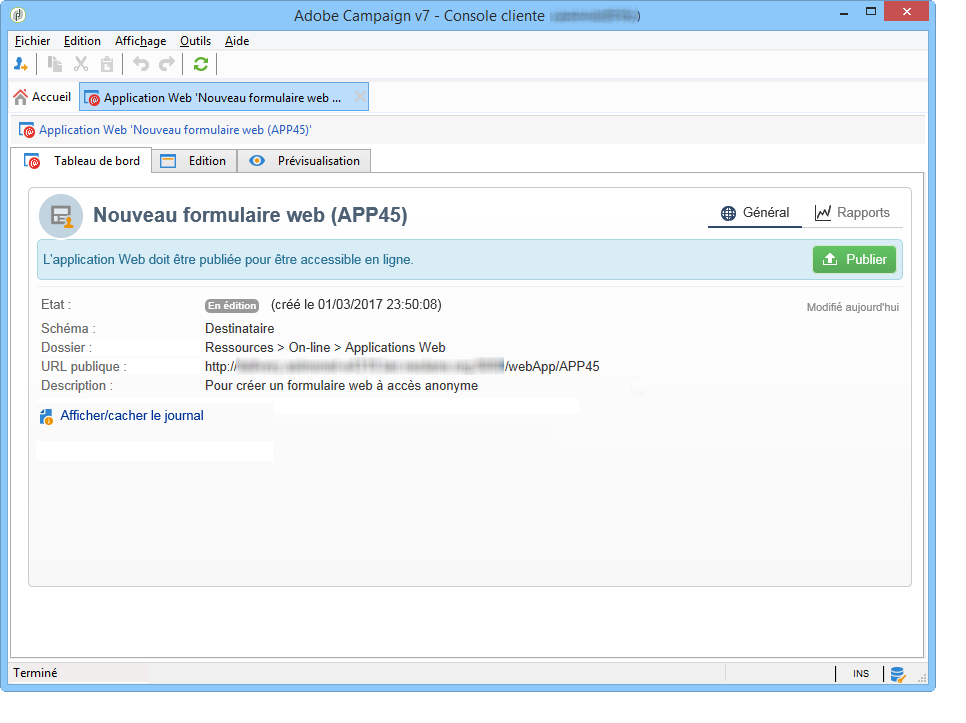Screen dimensions: 966x723
Task: Switch to the Edition tab of the form
Action: (194, 161)
